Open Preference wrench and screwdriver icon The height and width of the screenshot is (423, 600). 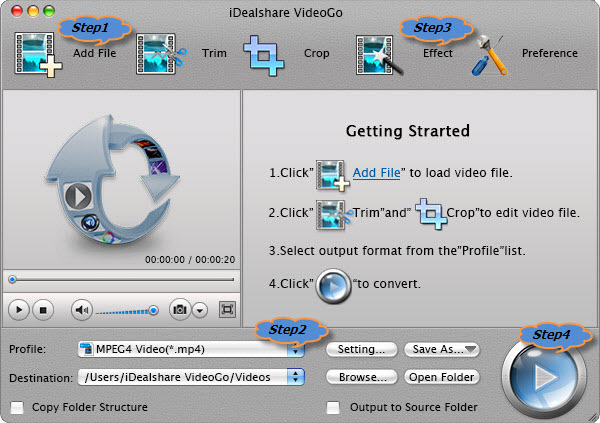[489, 55]
